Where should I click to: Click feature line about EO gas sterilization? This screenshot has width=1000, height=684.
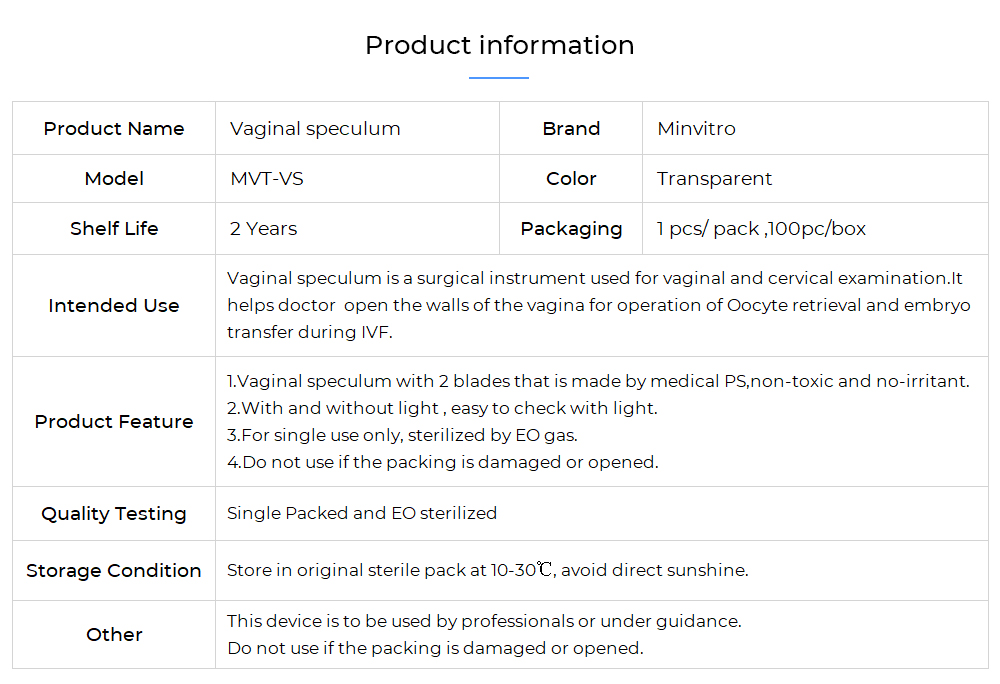pyautogui.click(x=402, y=435)
